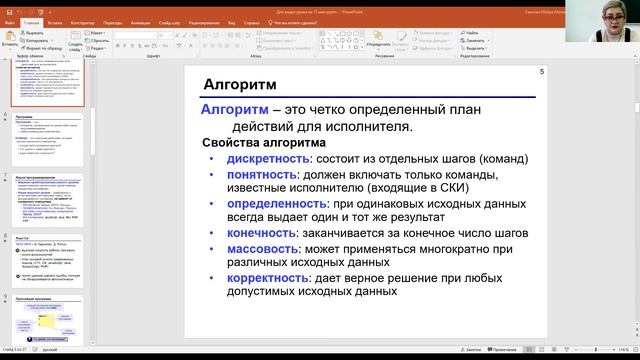Zoom in with plus button
Viewport: 640px width, 360px height.
tap(614, 350)
